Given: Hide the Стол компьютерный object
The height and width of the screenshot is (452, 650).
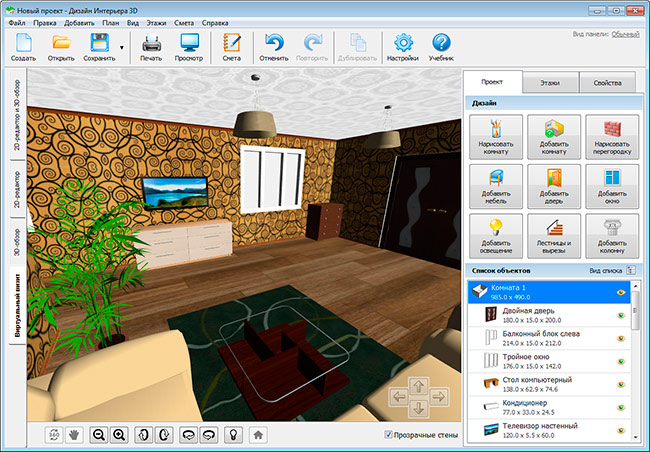Looking at the screenshot, I should [x=621, y=384].
